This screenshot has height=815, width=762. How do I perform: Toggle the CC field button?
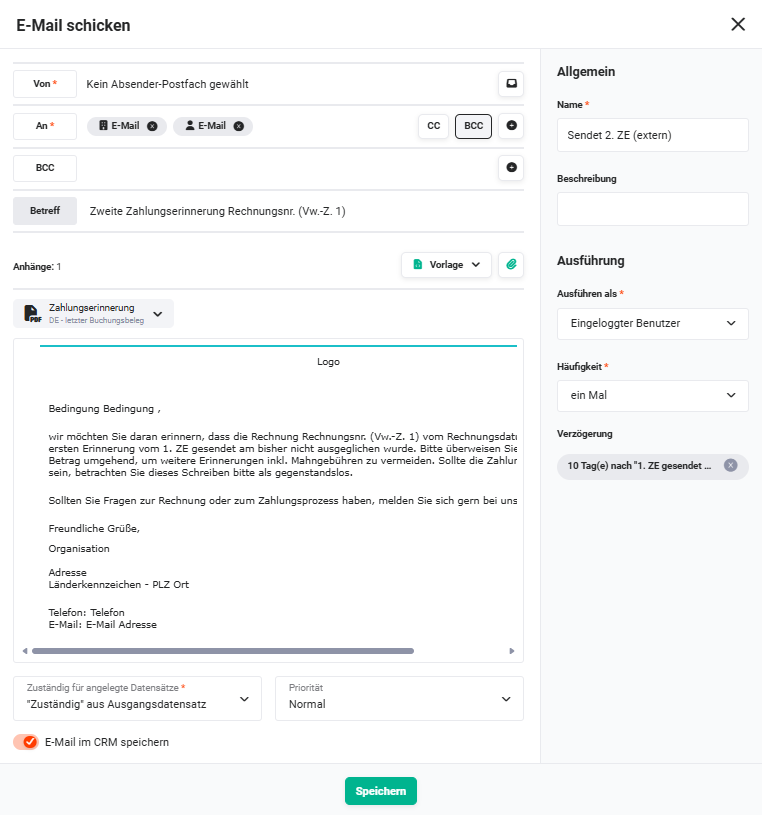433,126
